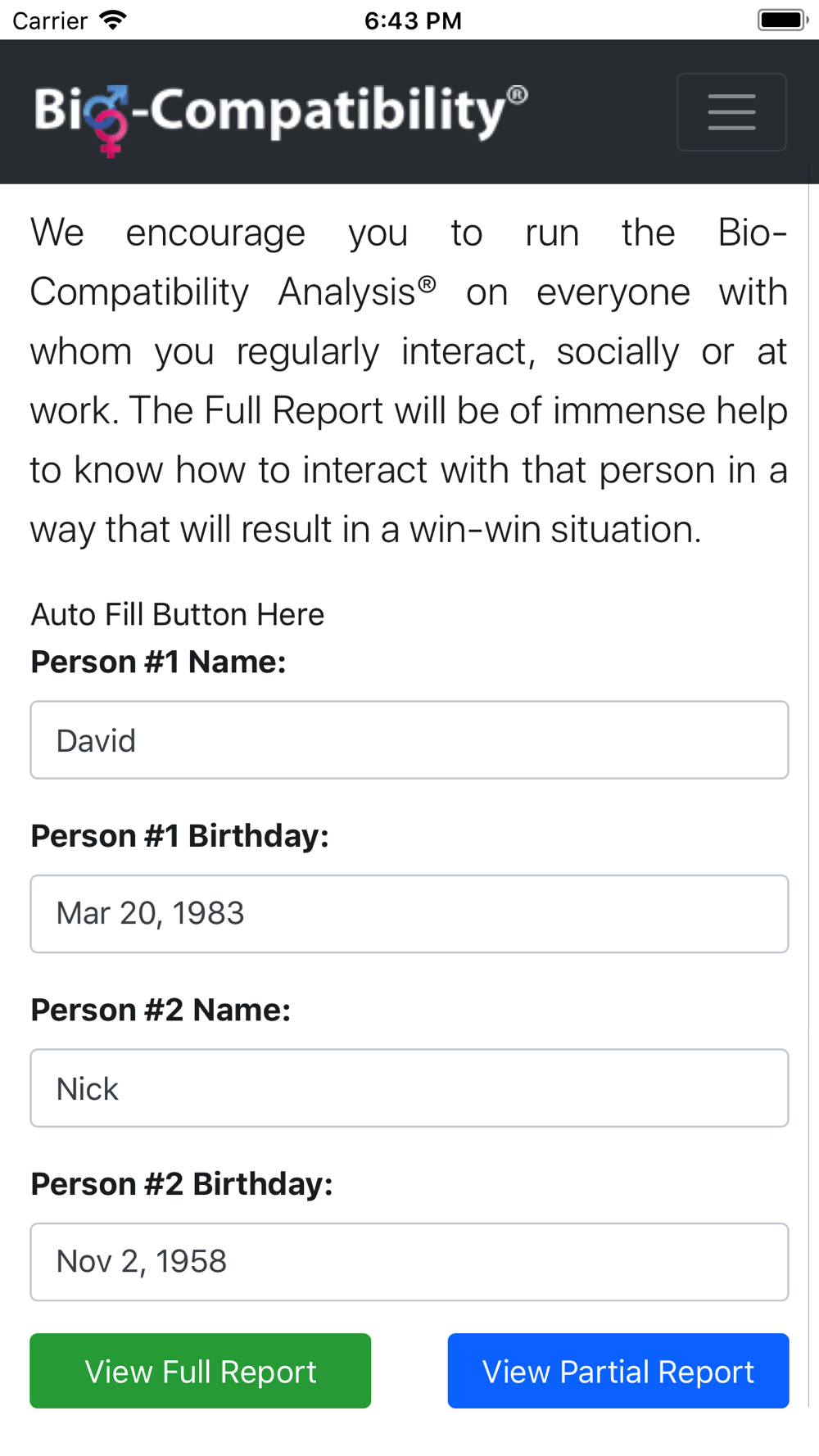Tap the Auto Fill Button Here text
The height and width of the screenshot is (1456, 819).
pyautogui.click(x=178, y=614)
